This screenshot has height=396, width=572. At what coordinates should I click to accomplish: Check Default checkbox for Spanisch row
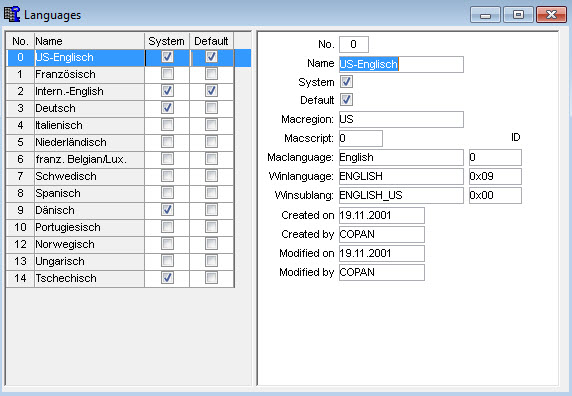(x=212, y=193)
